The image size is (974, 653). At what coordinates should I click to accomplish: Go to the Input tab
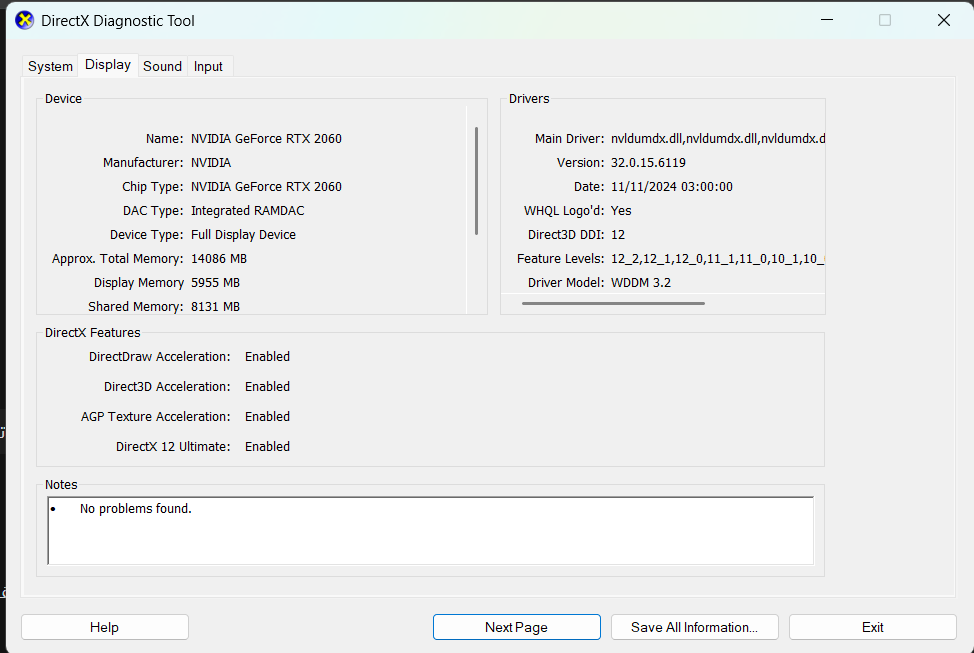click(208, 66)
